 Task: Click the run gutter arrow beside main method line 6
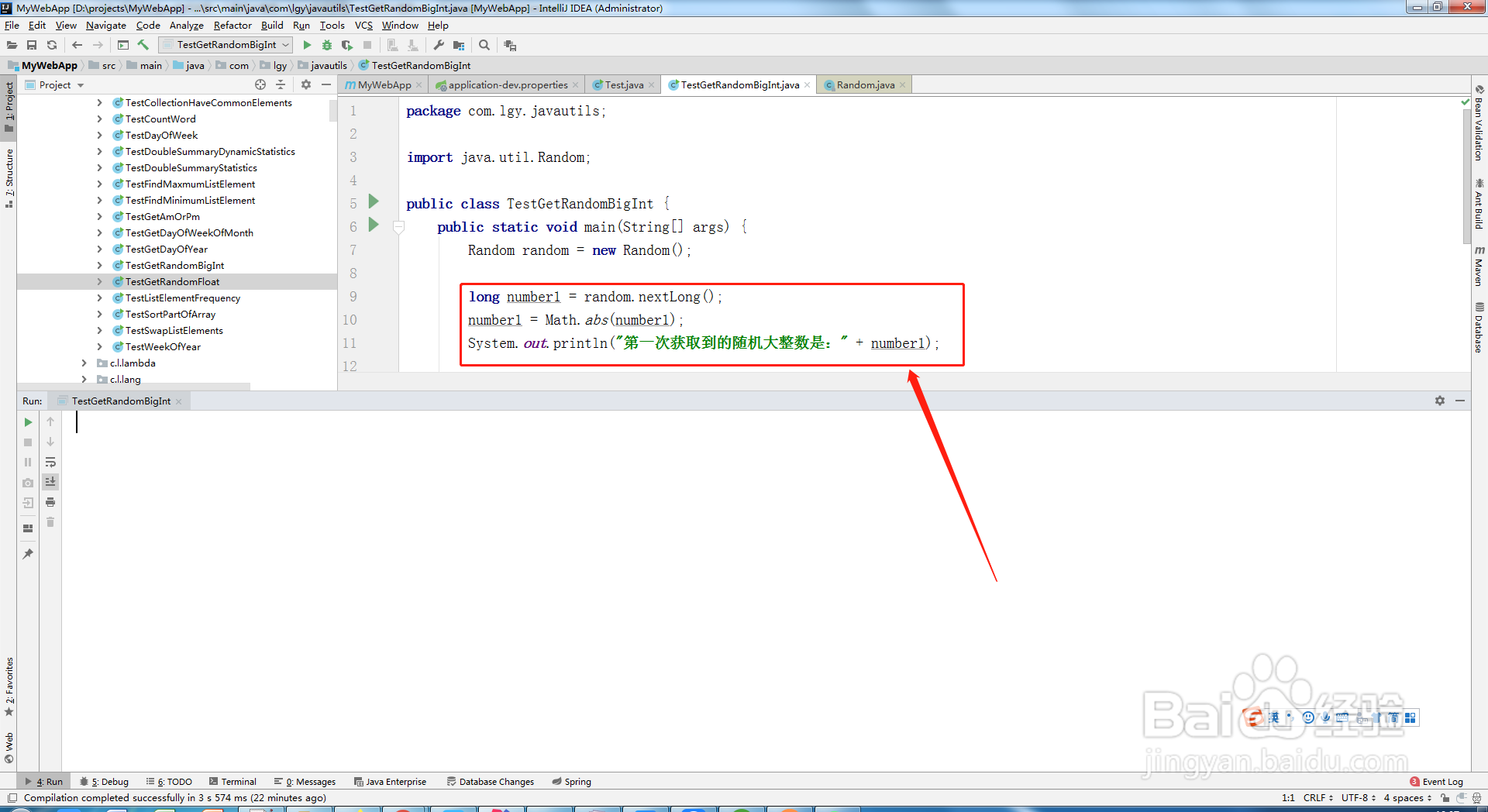click(374, 225)
